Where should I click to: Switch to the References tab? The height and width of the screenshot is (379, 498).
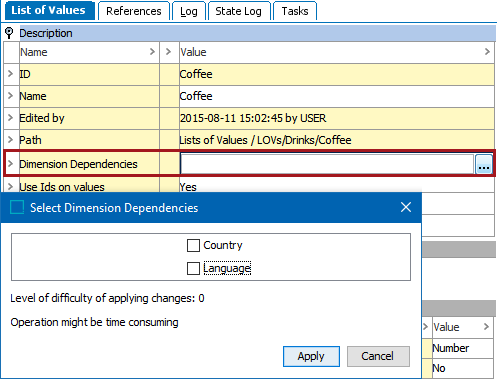pos(134,11)
